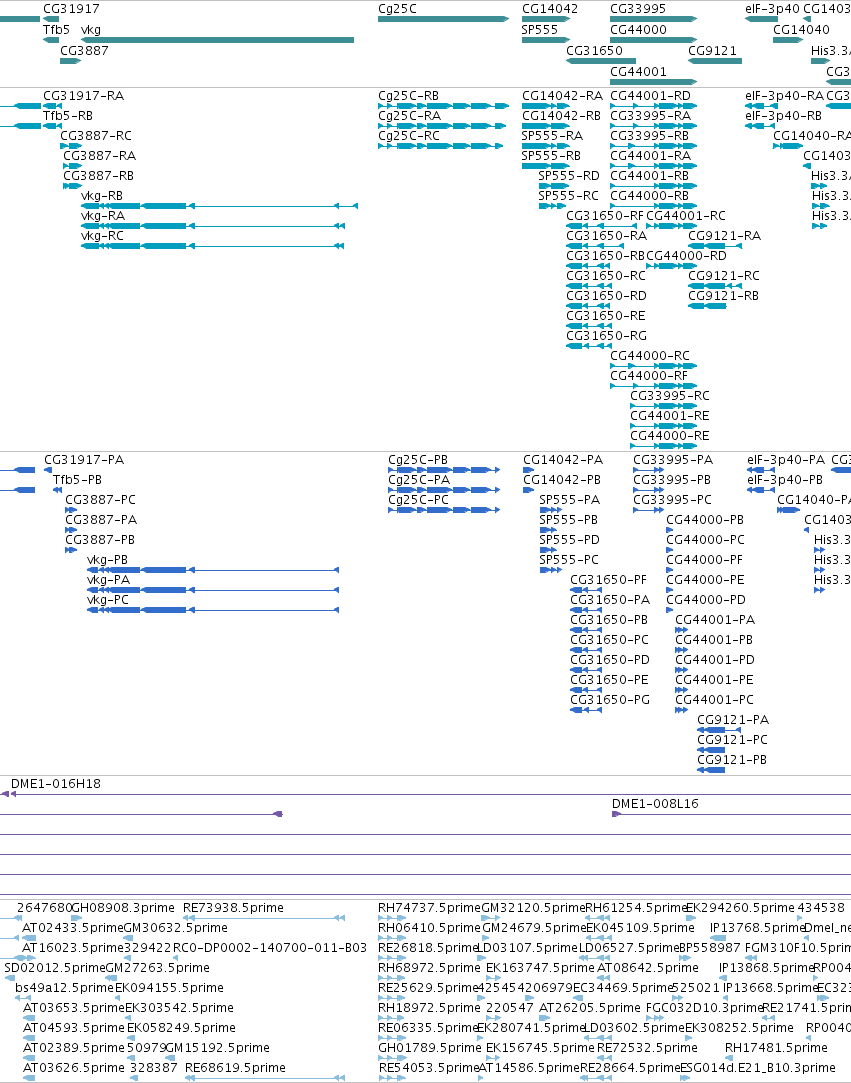
Task: Click the CG31917 gene label
Action: pos(71,9)
